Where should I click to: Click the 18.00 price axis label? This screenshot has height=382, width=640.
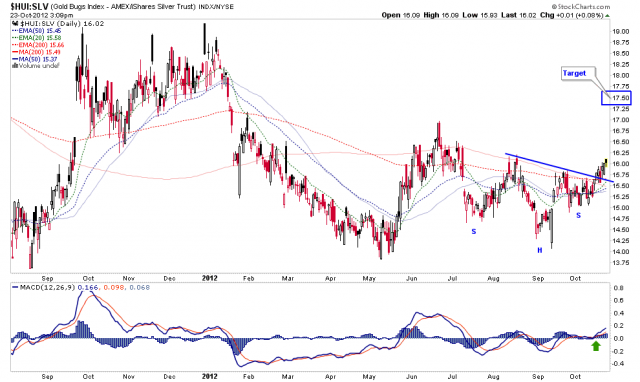click(620, 76)
